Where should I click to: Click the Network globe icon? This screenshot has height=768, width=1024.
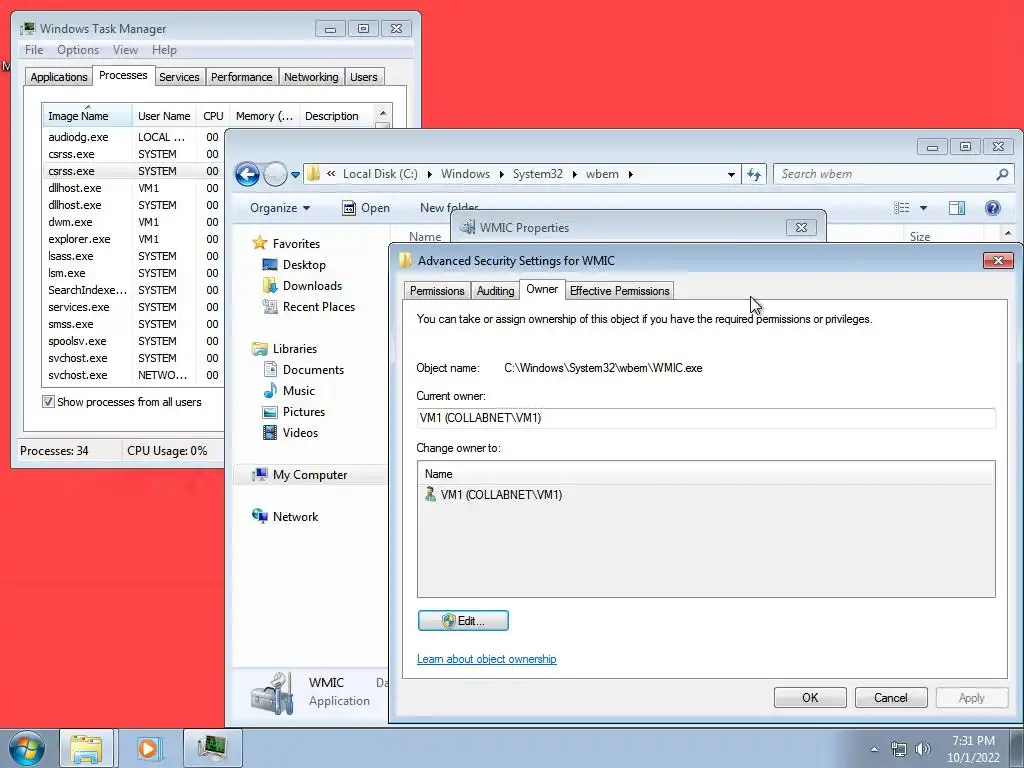pos(260,516)
